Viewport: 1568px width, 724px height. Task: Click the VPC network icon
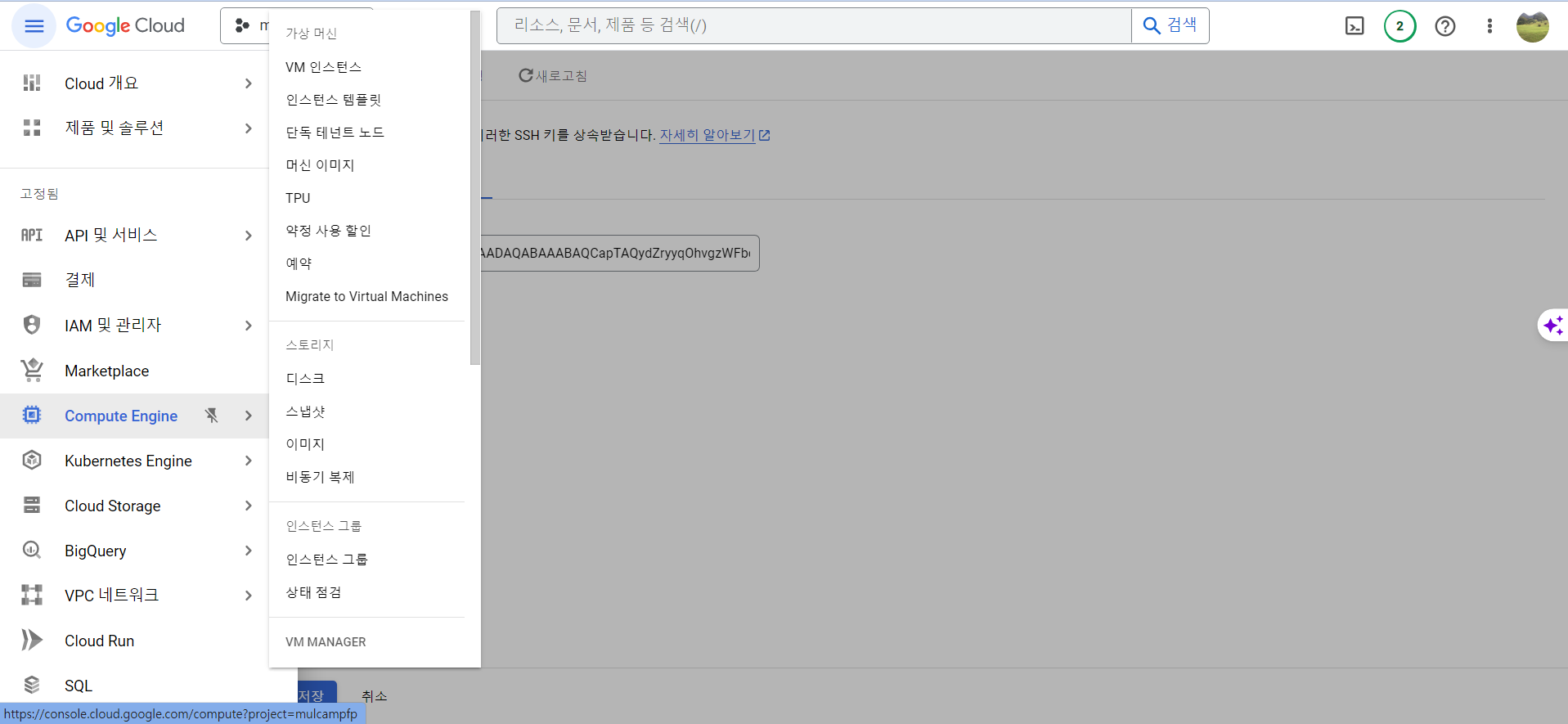tap(32, 595)
